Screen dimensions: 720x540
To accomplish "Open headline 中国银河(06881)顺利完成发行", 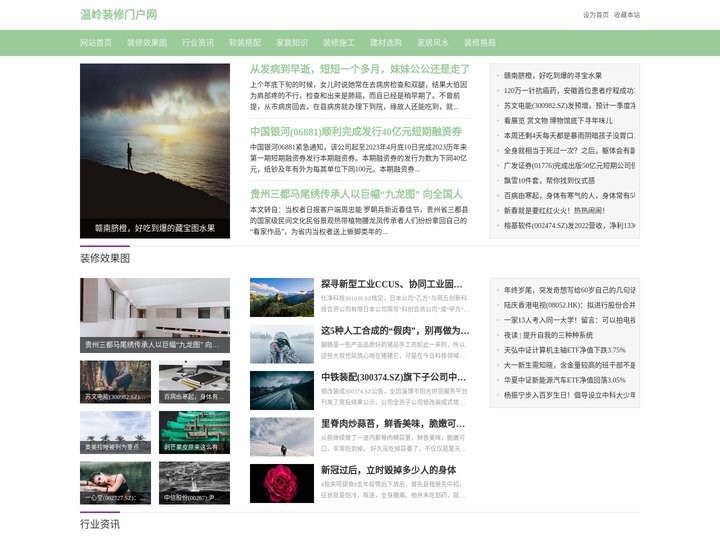I will (356, 132).
